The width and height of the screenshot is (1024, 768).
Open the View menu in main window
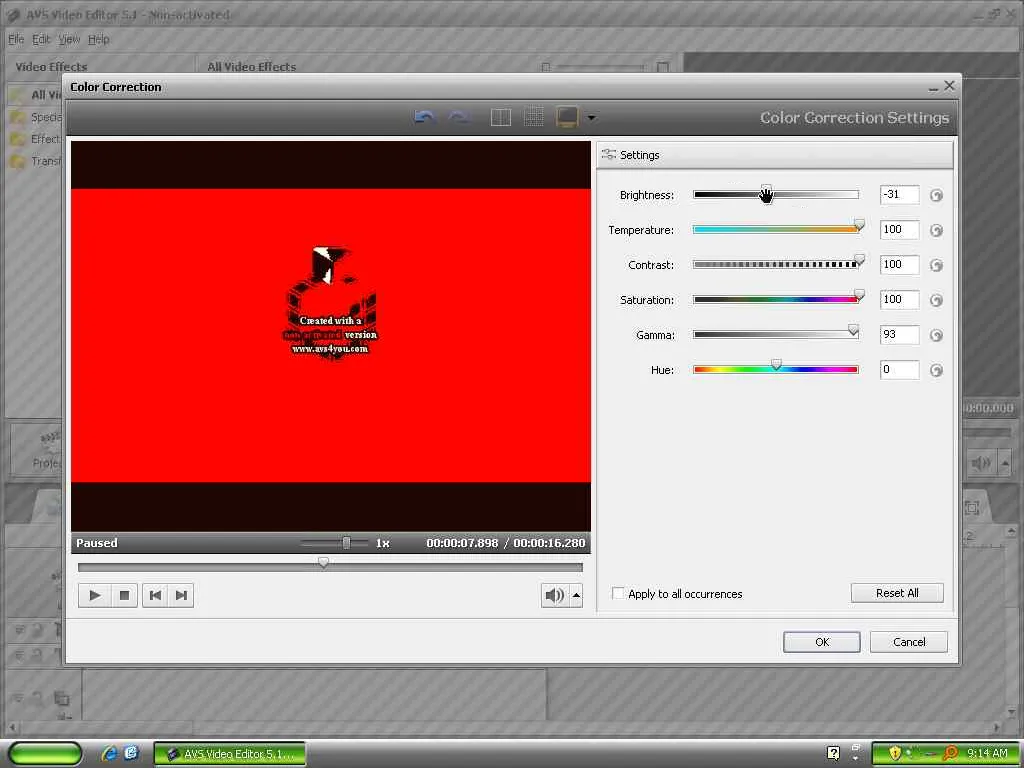[x=69, y=39]
